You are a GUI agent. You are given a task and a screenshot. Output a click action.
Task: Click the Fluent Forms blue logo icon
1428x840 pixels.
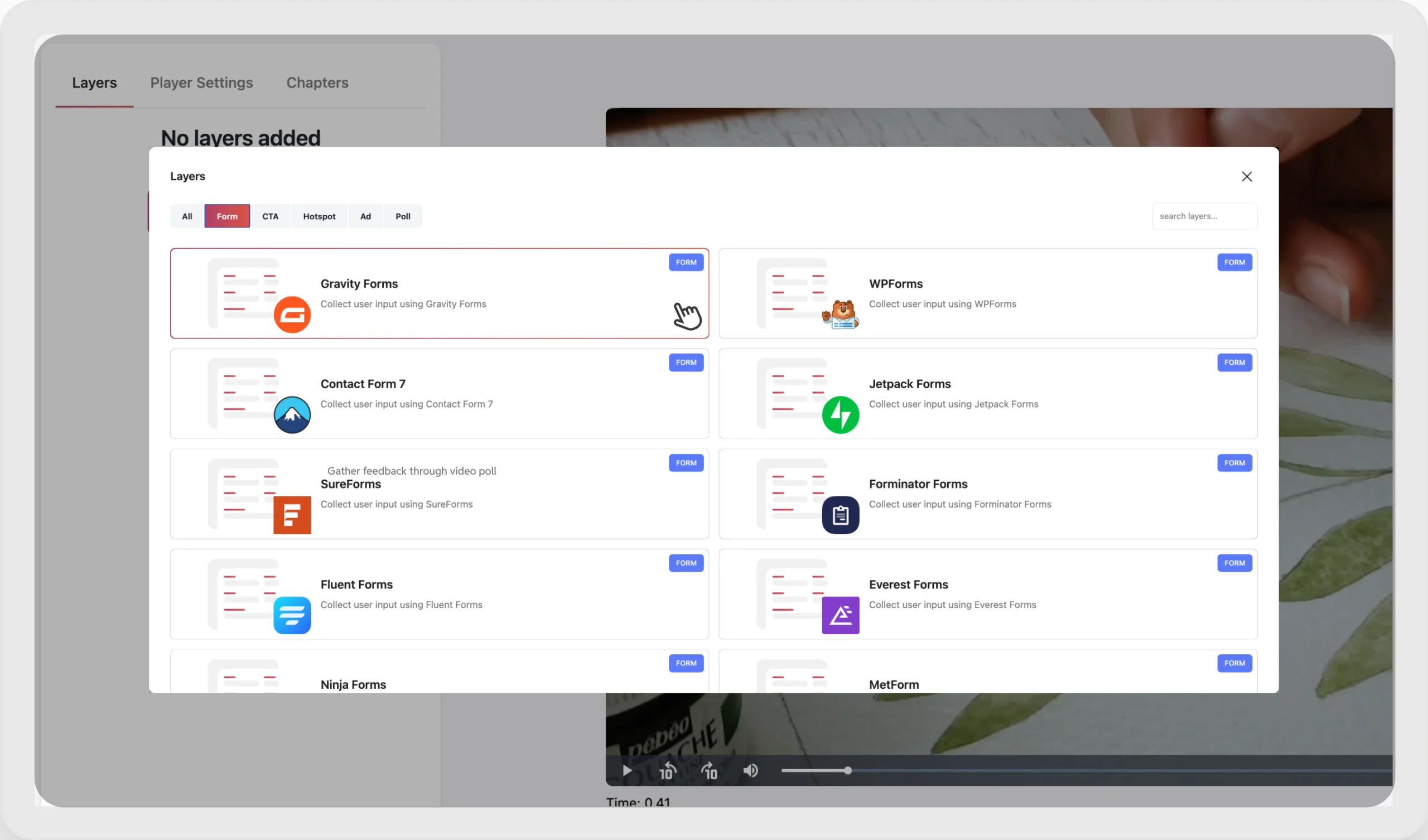tap(292, 615)
